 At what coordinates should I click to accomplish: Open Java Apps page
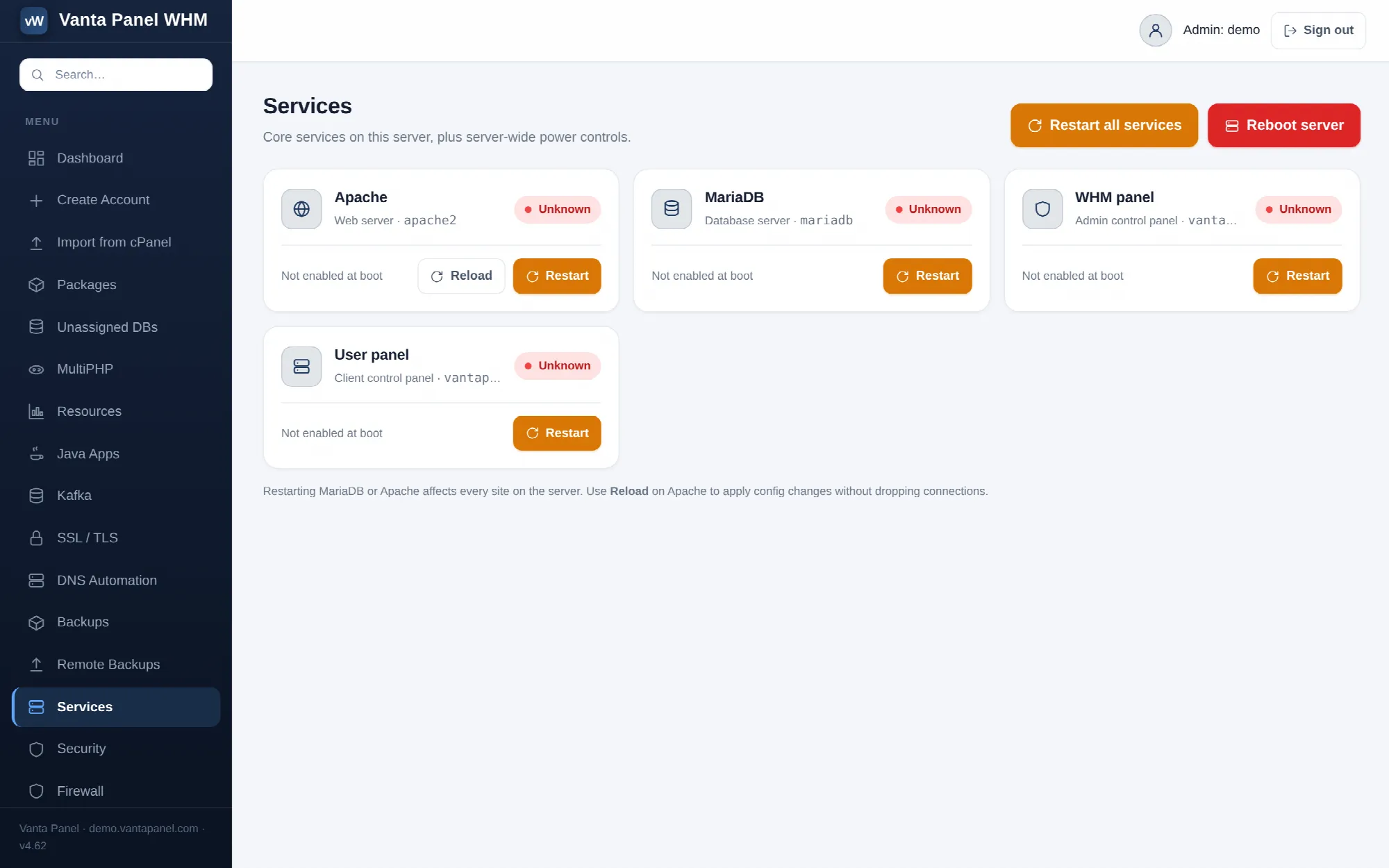click(116, 454)
